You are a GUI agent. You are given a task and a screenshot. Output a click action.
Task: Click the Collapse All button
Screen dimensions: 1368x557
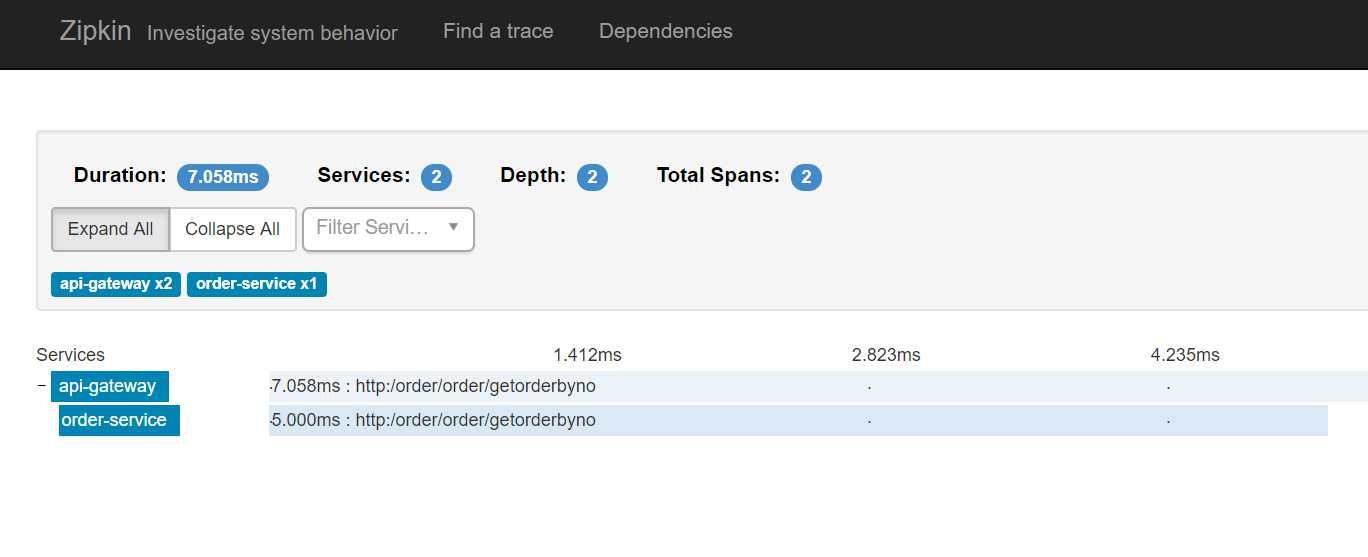[x=232, y=229]
